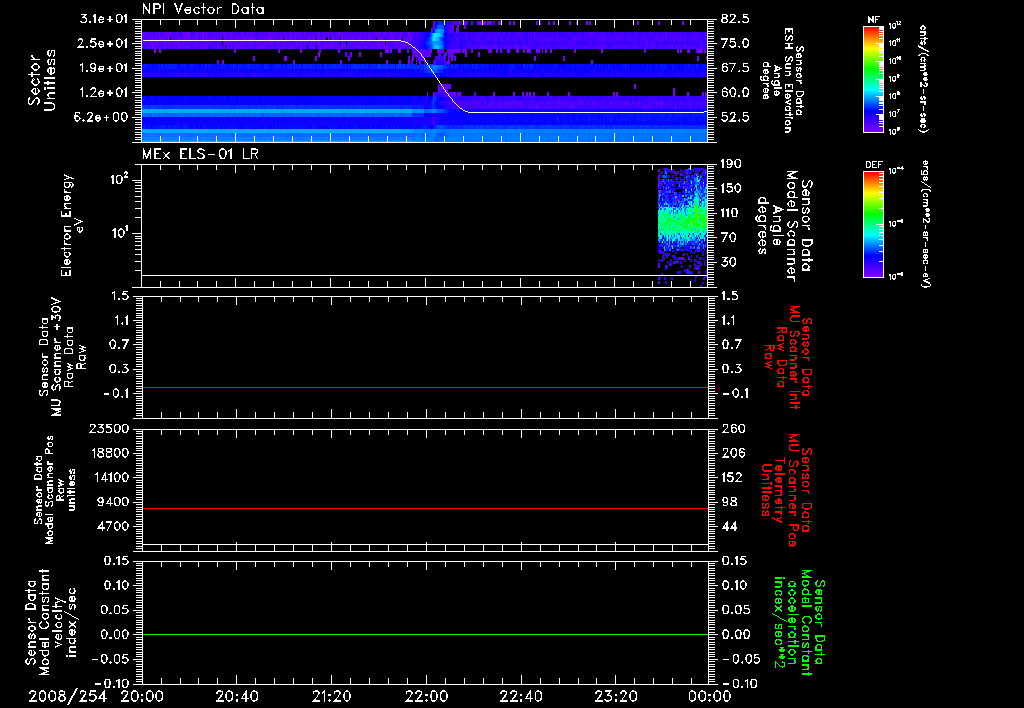1024x708 pixels.
Task: Click the red "MU Scanner Pos Telemetry" label
Action: (x=786, y=490)
